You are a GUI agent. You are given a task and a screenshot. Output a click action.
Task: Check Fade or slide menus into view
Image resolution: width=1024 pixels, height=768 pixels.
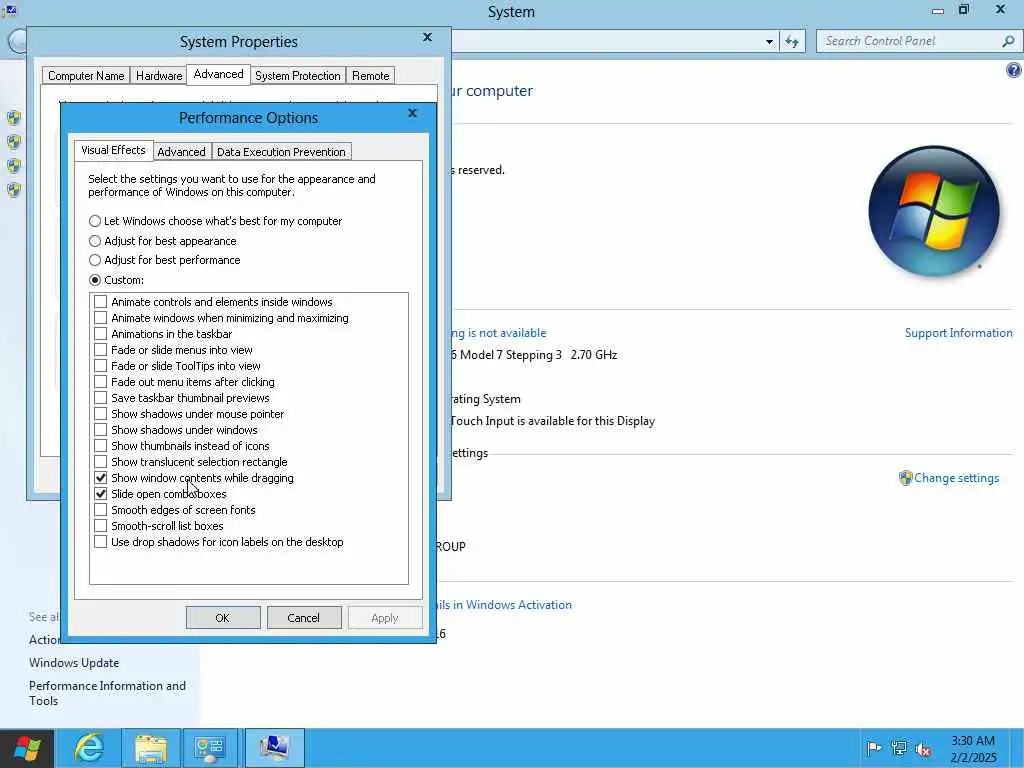pyautogui.click(x=101, y=350)
